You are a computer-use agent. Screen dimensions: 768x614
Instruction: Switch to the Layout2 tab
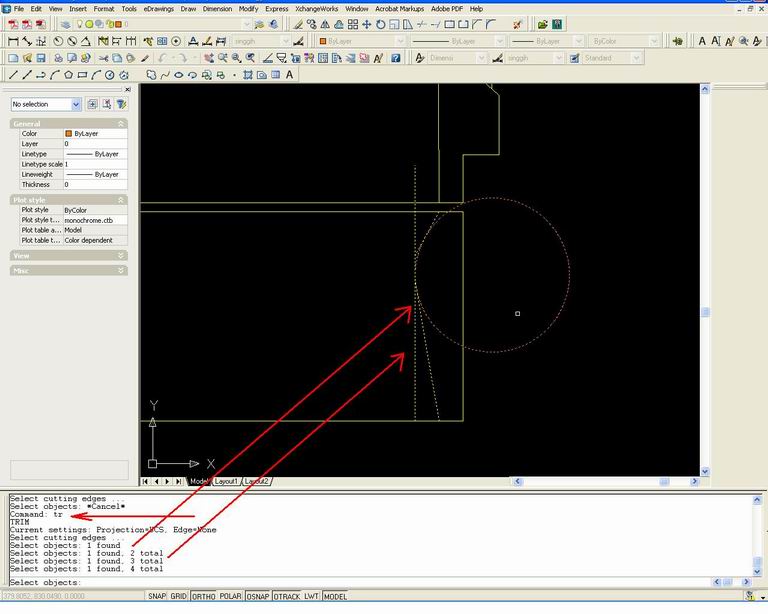(257, 481)
